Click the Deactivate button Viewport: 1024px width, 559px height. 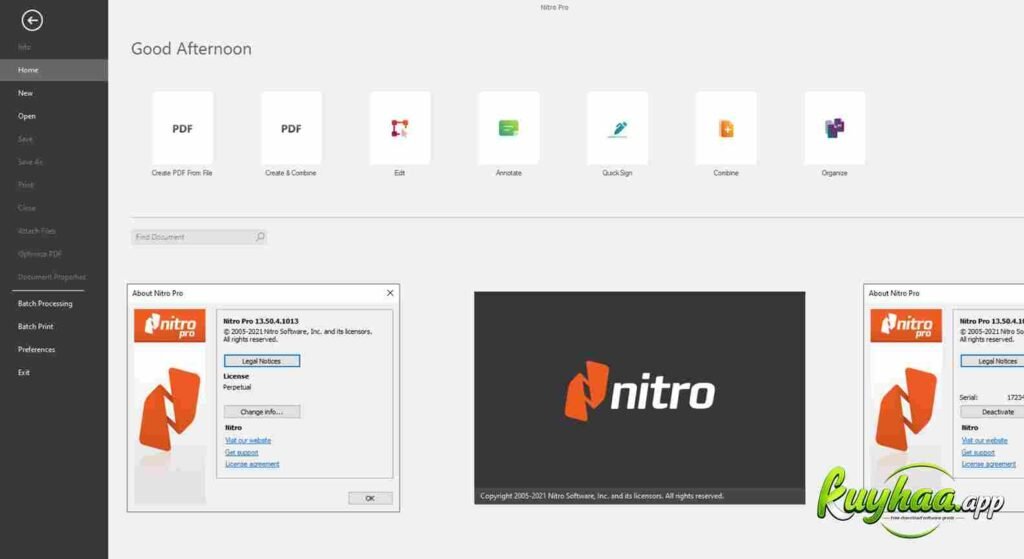pos(994,412)
